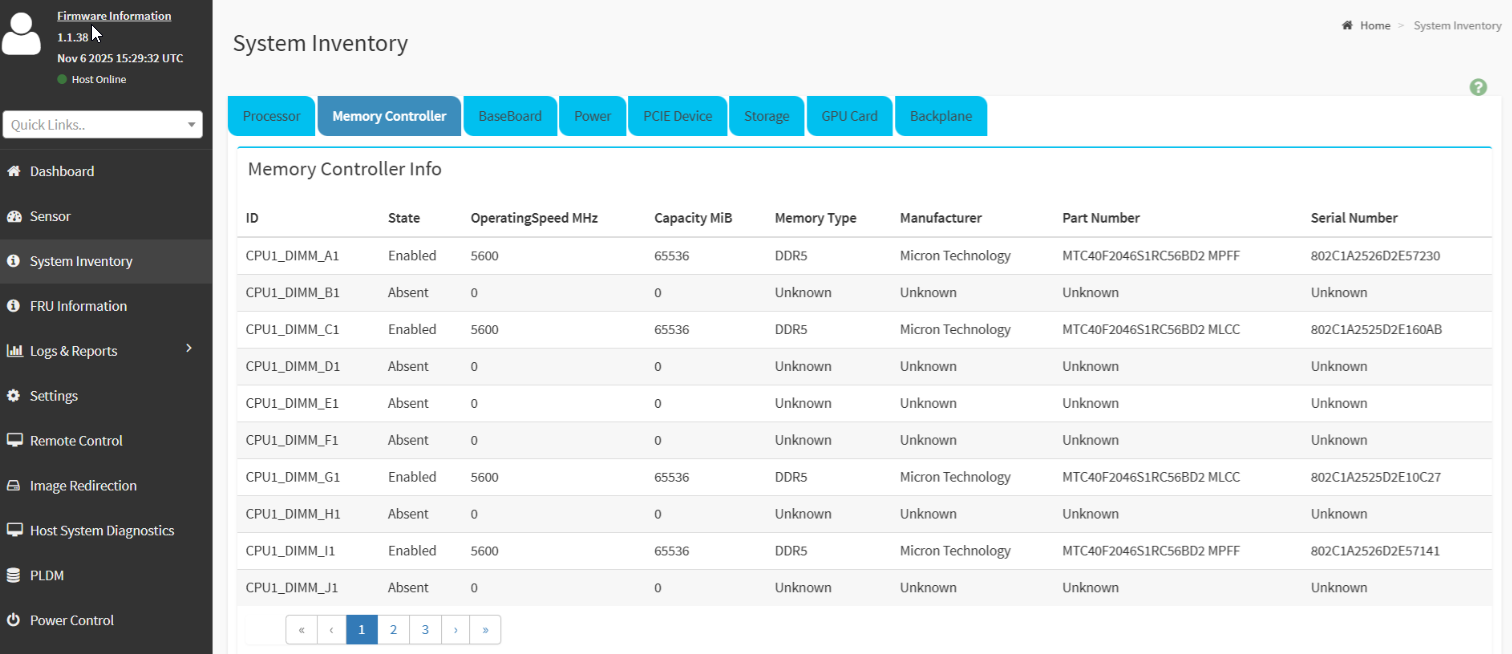
Task: Click the FRU Information info icon
Action: pyautogui.click(x=14, y=306)
